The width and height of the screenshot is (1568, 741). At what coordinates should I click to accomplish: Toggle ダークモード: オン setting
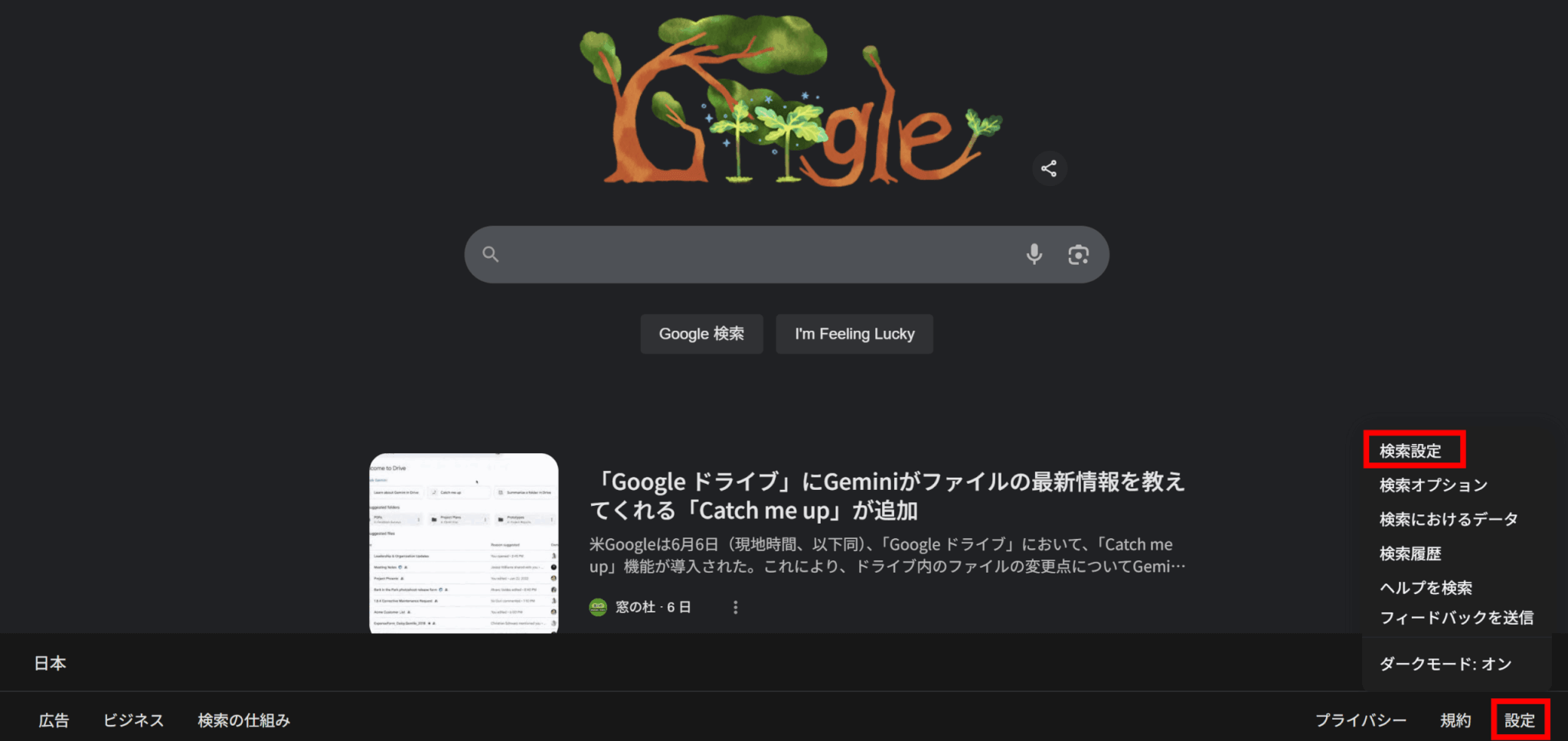[1445, 664]
